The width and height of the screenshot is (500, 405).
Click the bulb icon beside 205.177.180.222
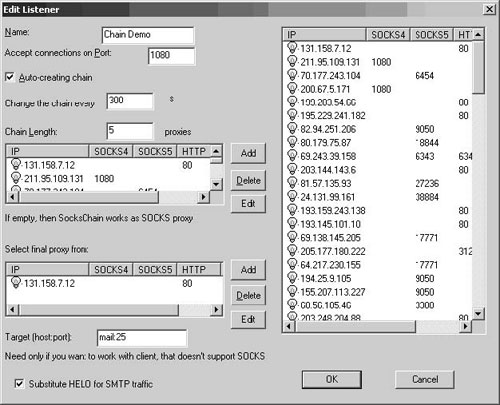pyautogui.click(x=292, y=251)
